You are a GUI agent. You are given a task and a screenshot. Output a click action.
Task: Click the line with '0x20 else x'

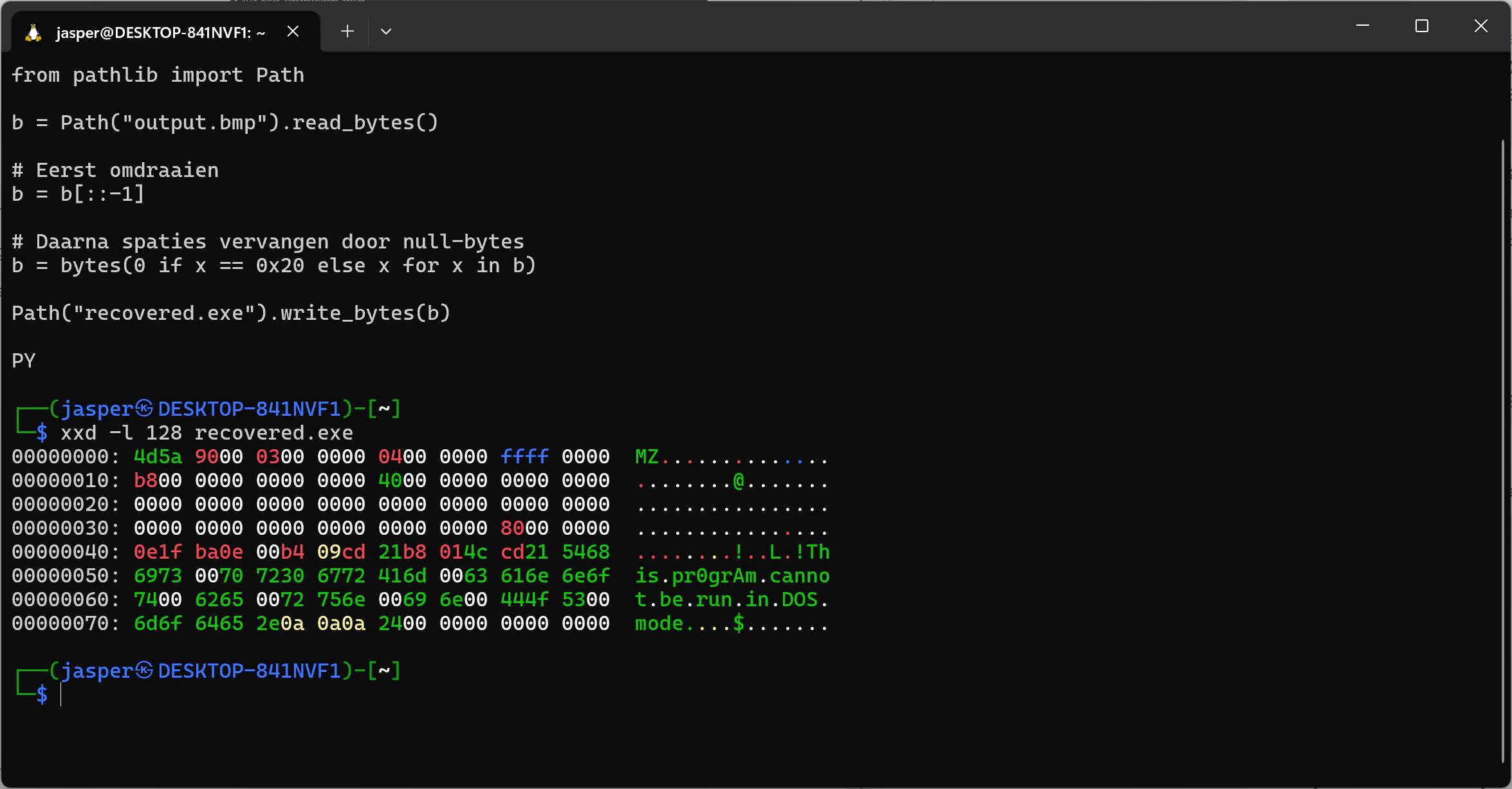tap(274, 266)
